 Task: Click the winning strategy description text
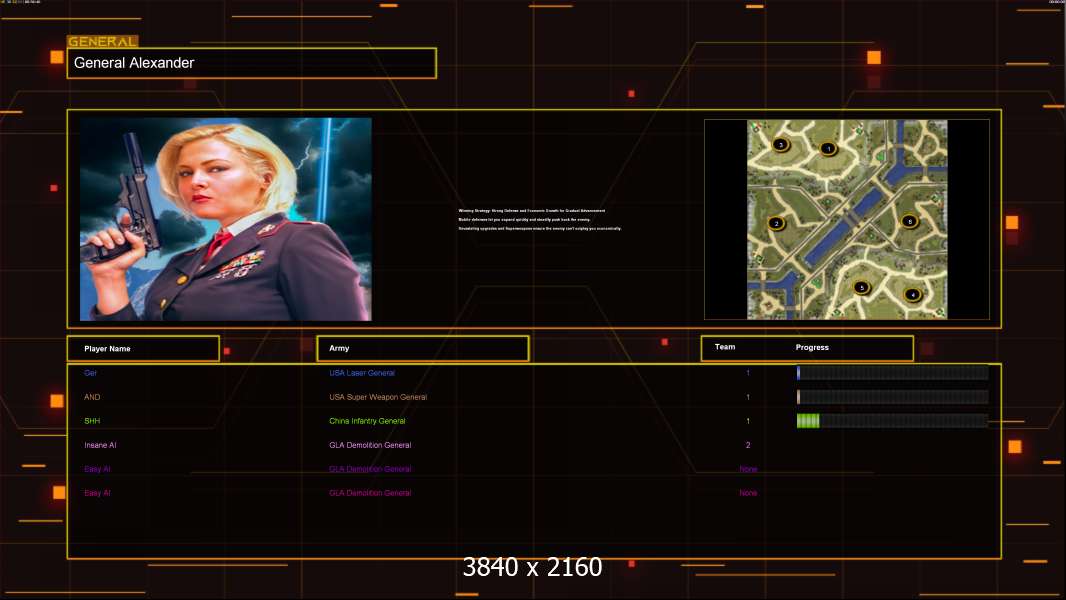[x=540, y=219]
